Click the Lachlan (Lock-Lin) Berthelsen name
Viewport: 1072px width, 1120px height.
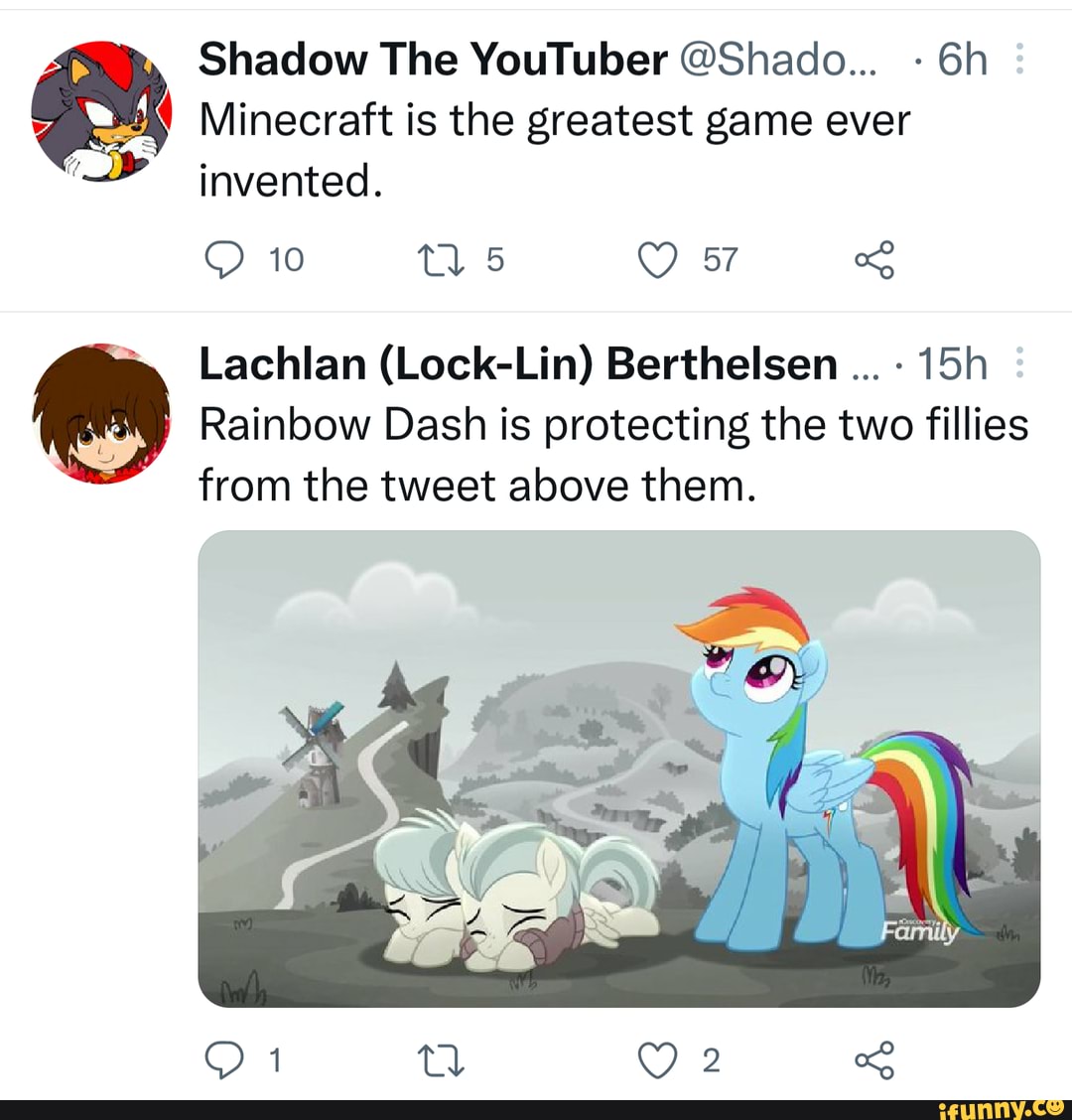(x=518, y=364)
